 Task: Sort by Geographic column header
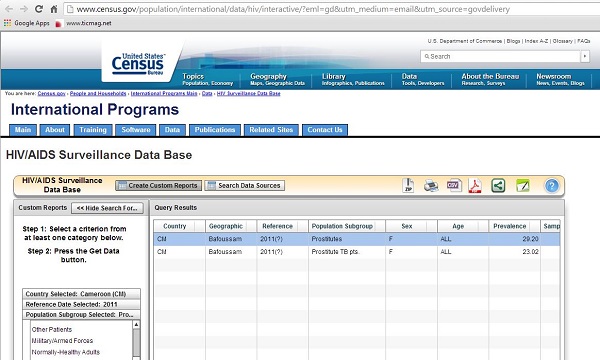point(231,226)
